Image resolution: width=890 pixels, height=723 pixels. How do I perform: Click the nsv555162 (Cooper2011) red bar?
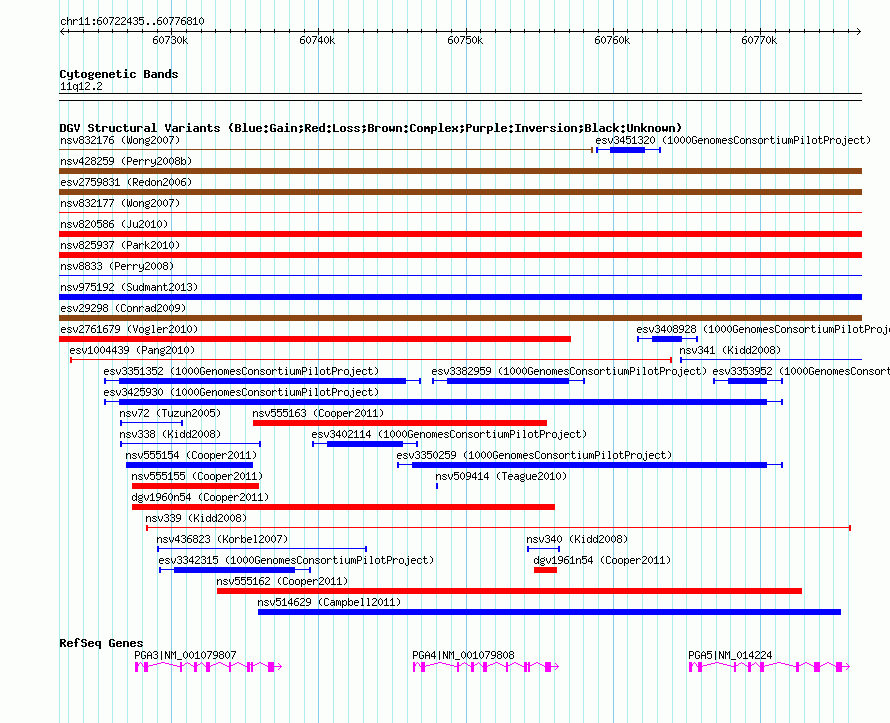click(509, 591)
